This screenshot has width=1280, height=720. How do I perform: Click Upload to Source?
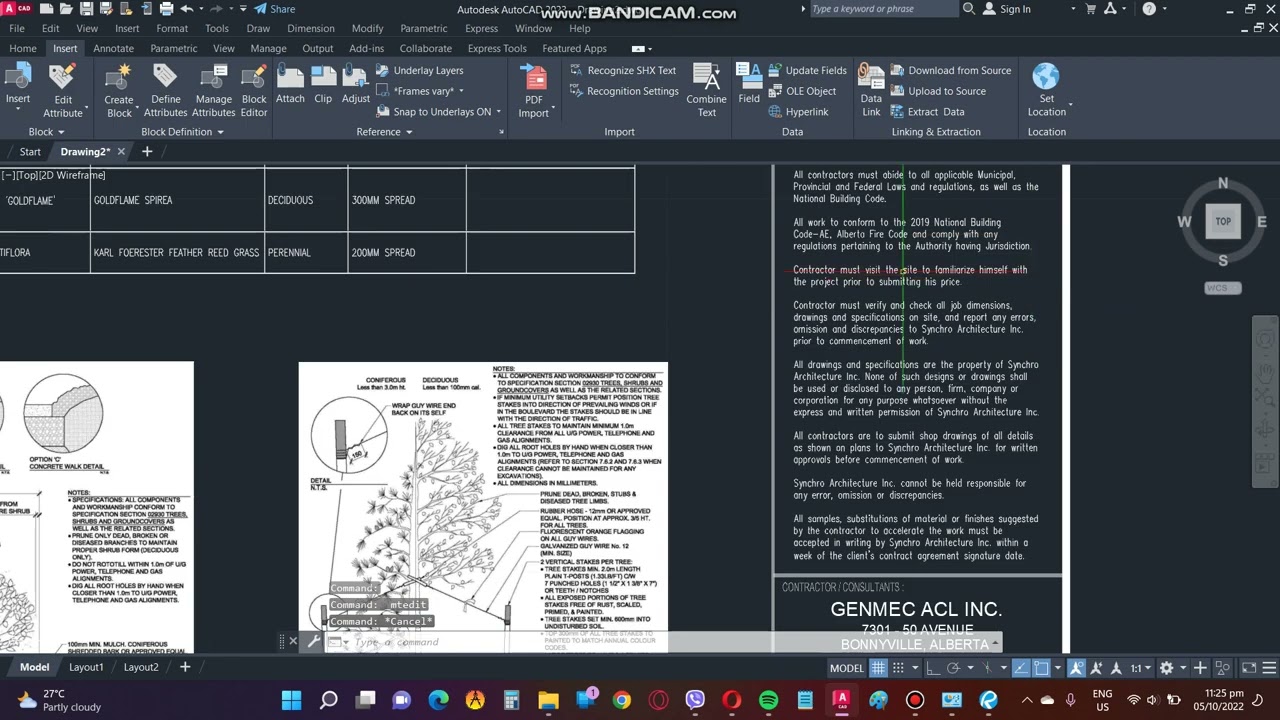point(938,91)
